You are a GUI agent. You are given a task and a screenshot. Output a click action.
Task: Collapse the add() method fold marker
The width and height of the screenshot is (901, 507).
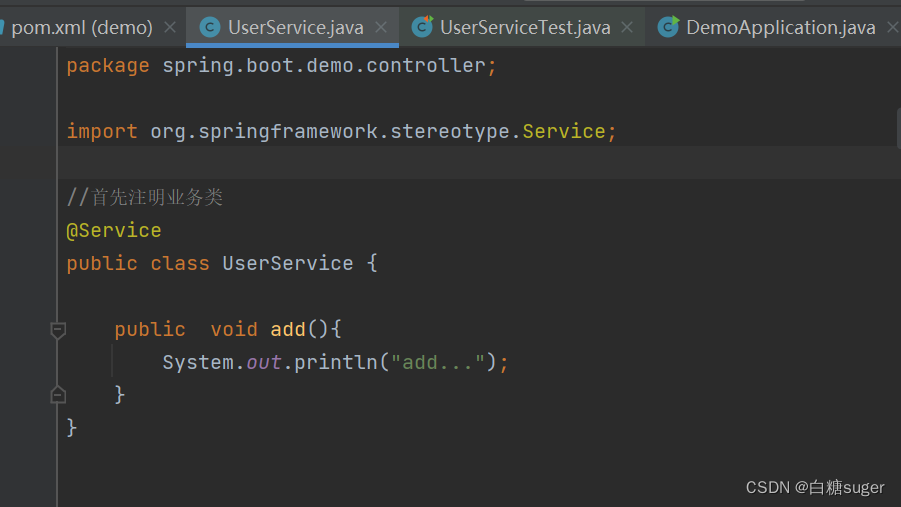click(x=57, y=330)
